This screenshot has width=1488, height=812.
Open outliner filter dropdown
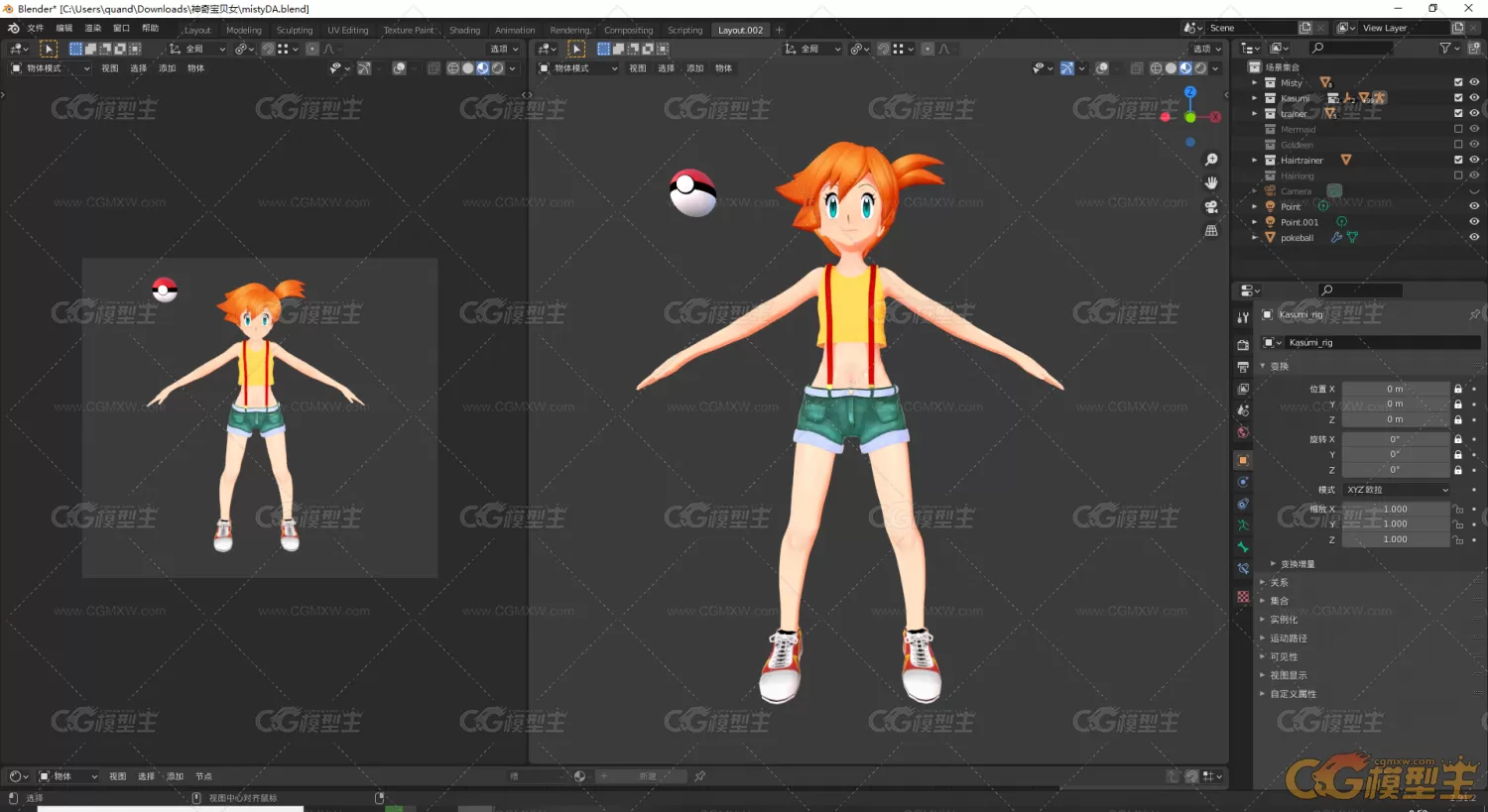(1447, 48)
